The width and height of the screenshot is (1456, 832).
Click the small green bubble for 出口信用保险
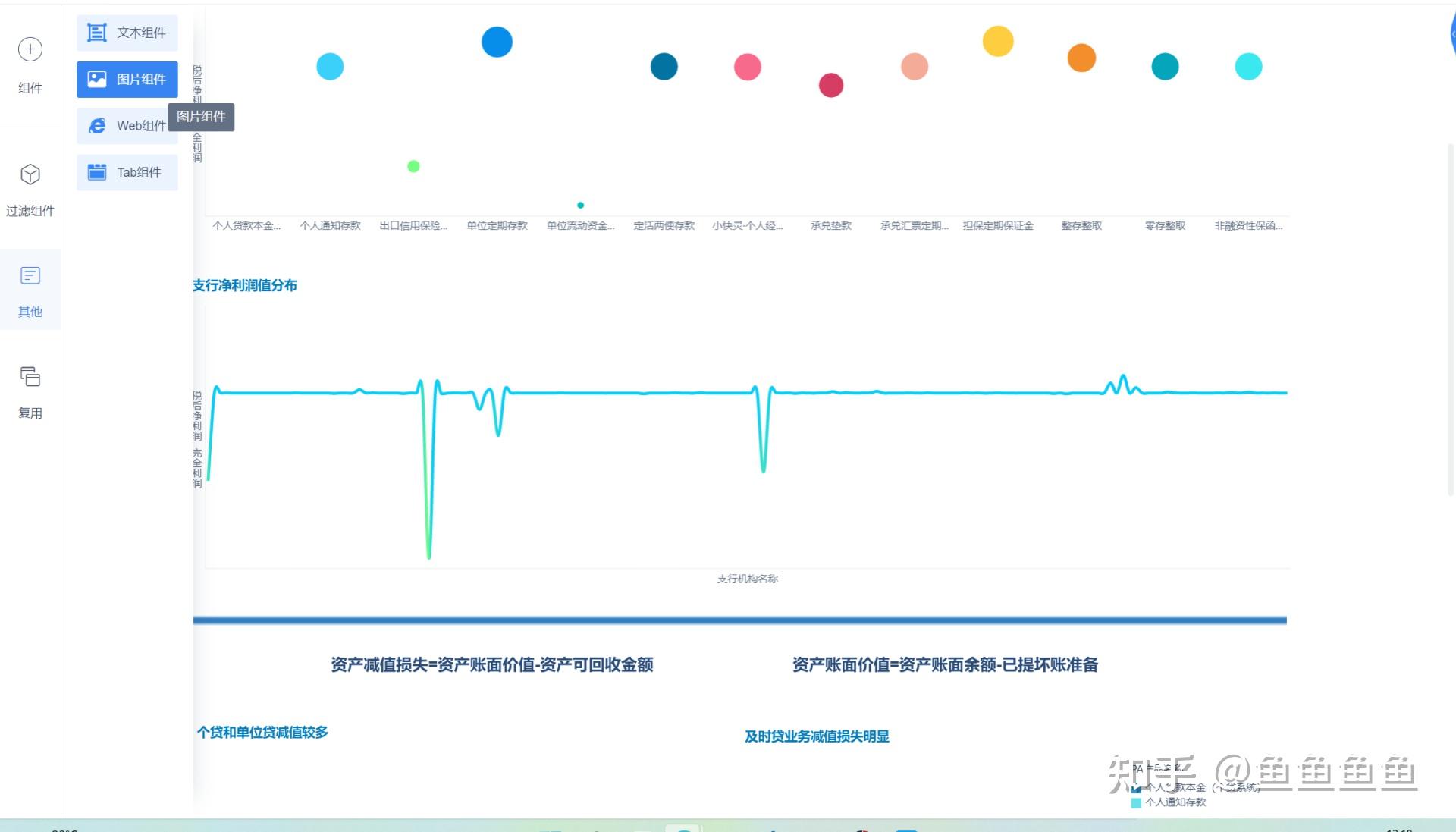click(413, 166)
